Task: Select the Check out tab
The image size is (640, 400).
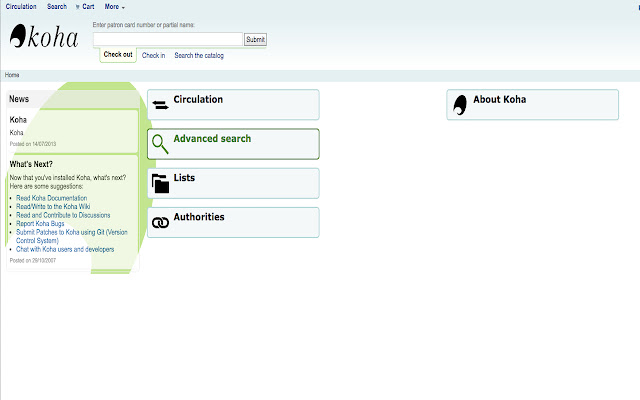Action: [x=117, y=55]
